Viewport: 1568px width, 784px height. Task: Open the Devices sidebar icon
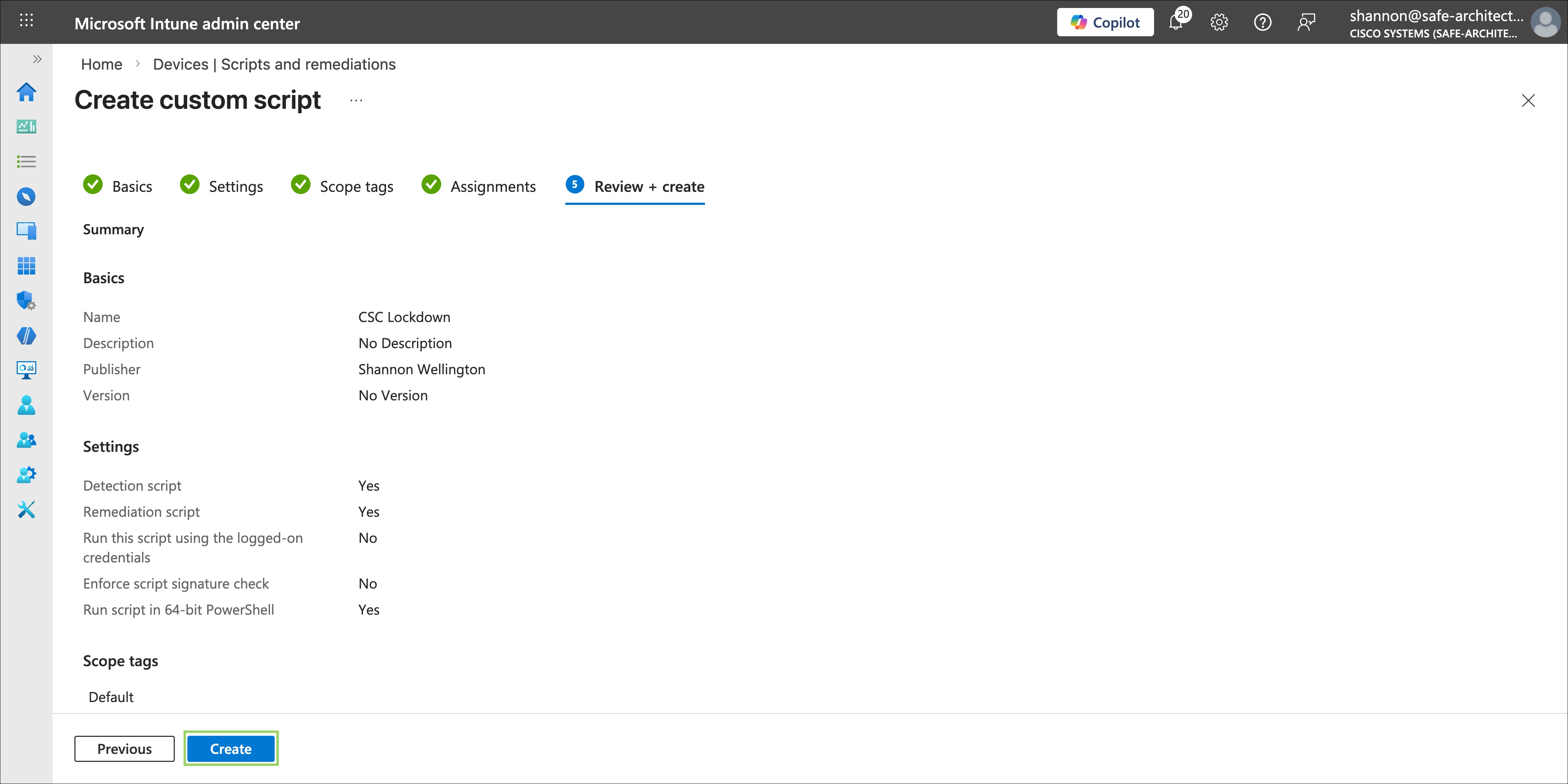point(26,231)
